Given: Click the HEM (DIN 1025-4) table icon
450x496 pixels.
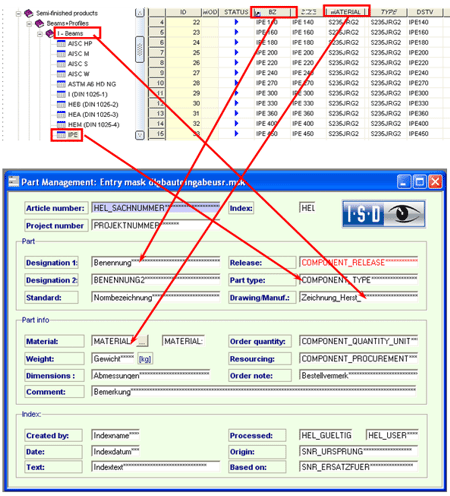Looking at the screenshot, I should tap(61, 125).
